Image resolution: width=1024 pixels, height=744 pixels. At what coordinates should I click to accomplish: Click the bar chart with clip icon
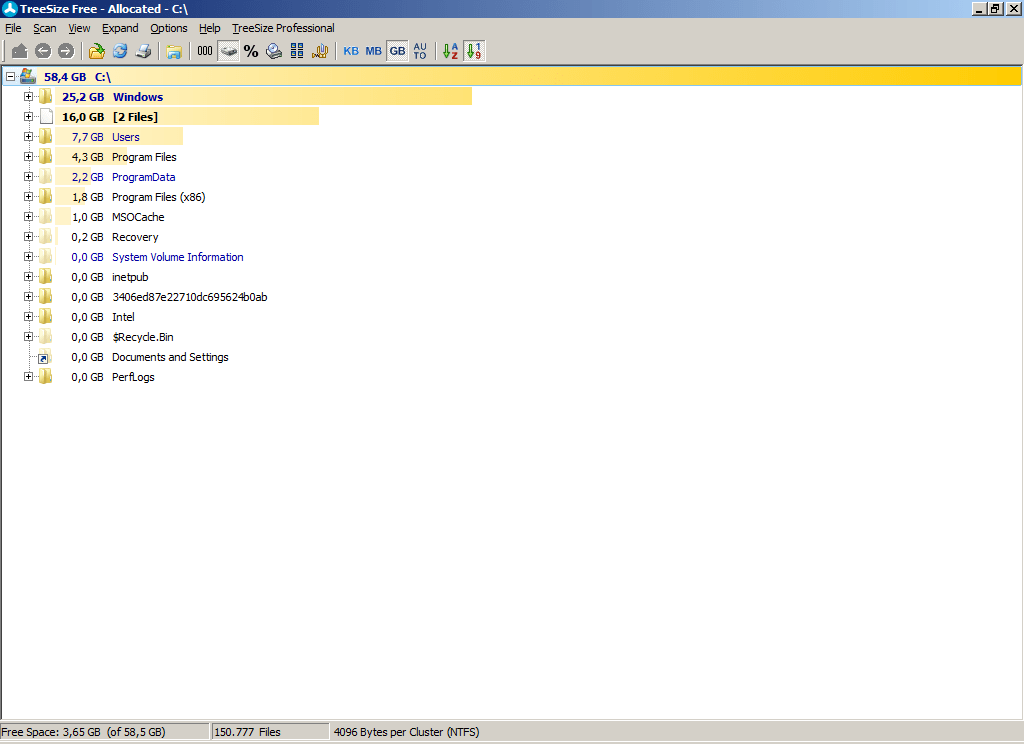tap(320, 51)
